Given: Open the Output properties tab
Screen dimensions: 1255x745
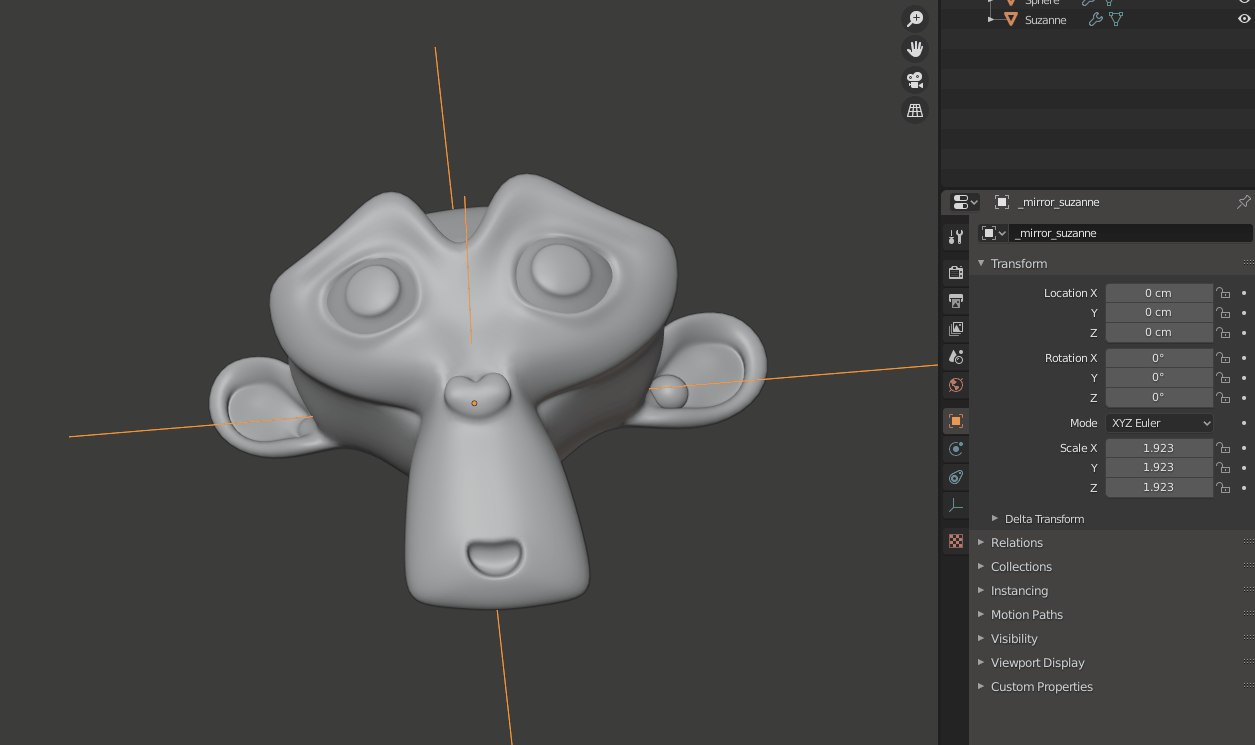Looking at the screenshot, I should [x=955, y=300].
